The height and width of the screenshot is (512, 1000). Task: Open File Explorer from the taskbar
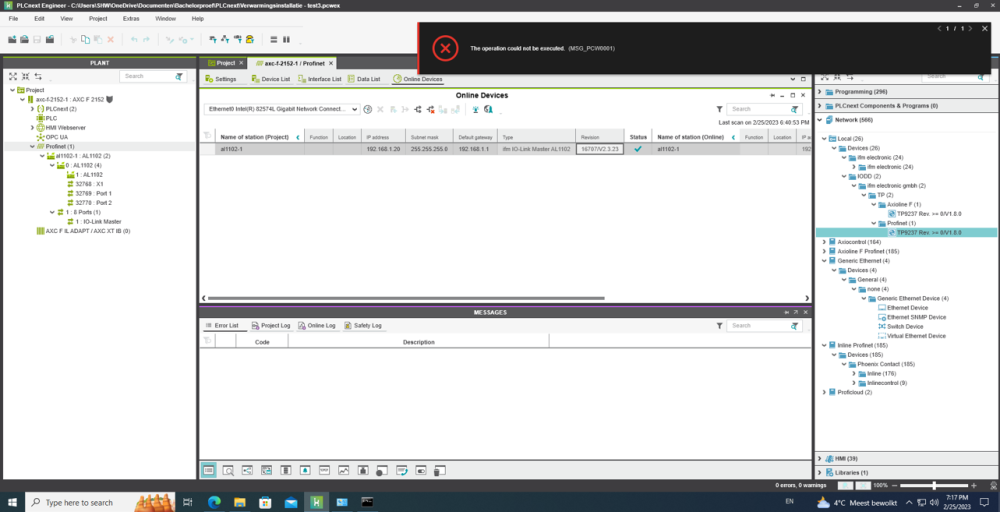(240, 502)
